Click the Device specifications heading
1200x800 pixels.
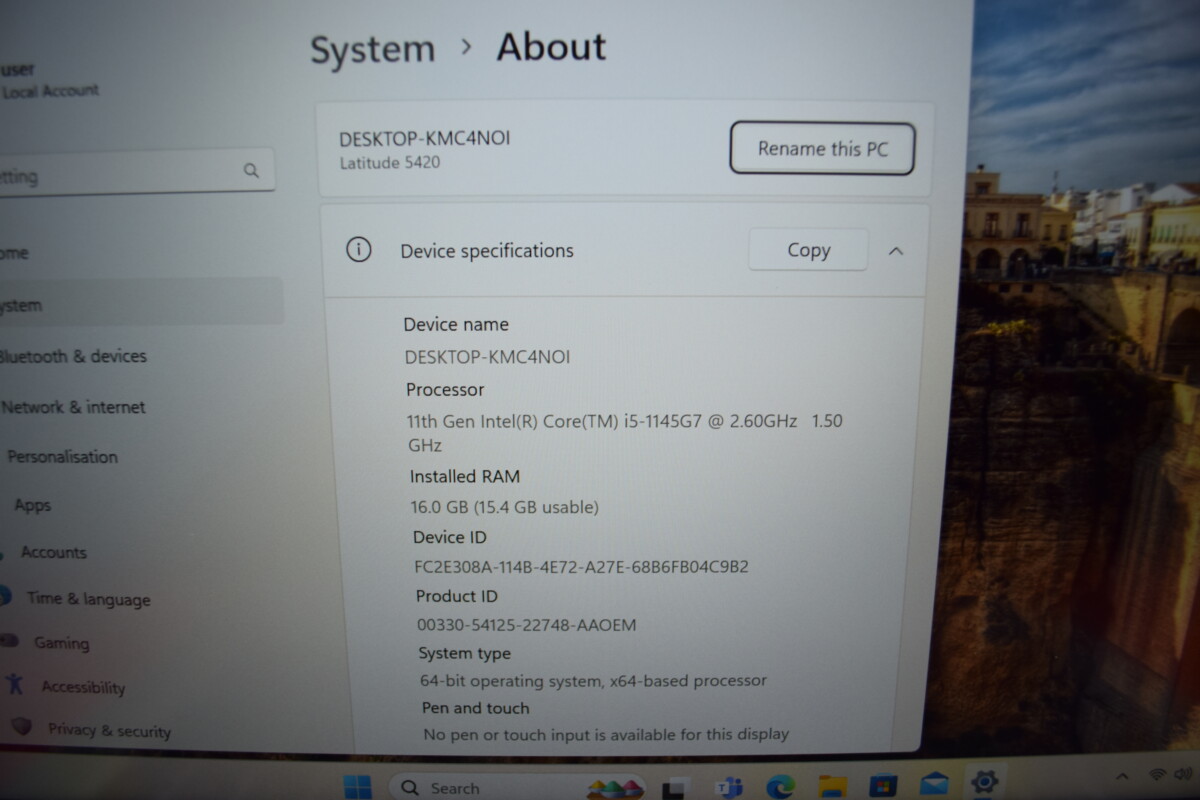pos(487,251)
